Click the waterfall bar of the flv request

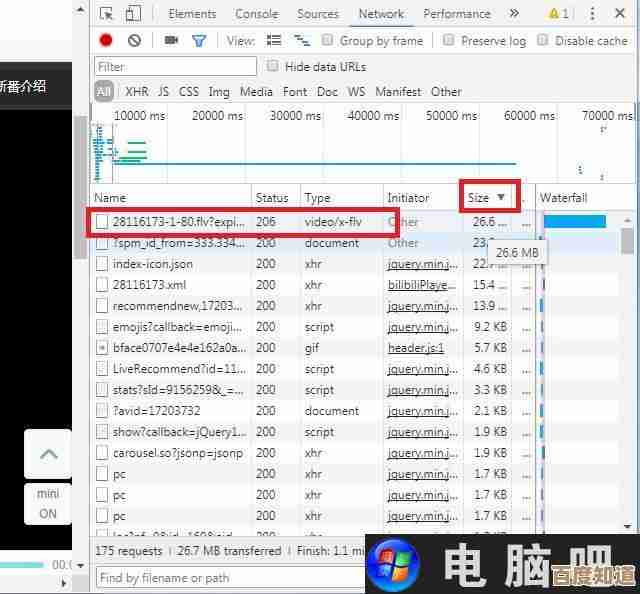click(574, 222)
